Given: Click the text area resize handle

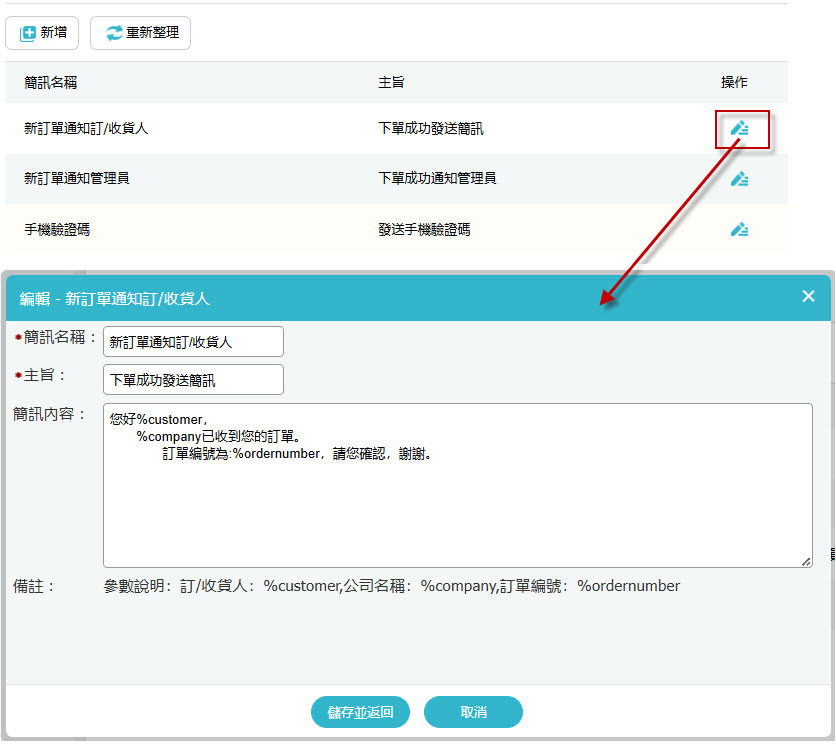Looking at the screenshot, I should coord(806,561).
